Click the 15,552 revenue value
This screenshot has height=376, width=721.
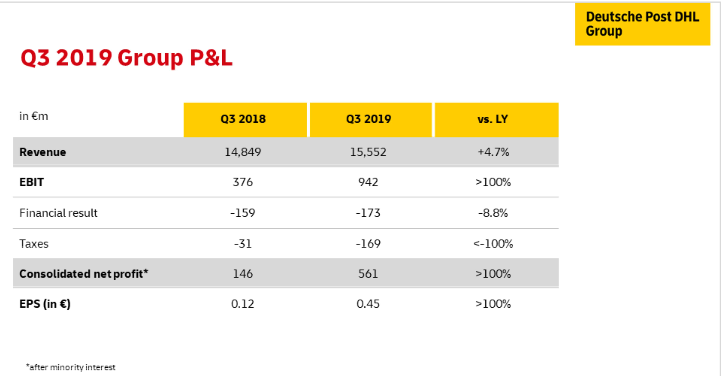tap(368, 152)
